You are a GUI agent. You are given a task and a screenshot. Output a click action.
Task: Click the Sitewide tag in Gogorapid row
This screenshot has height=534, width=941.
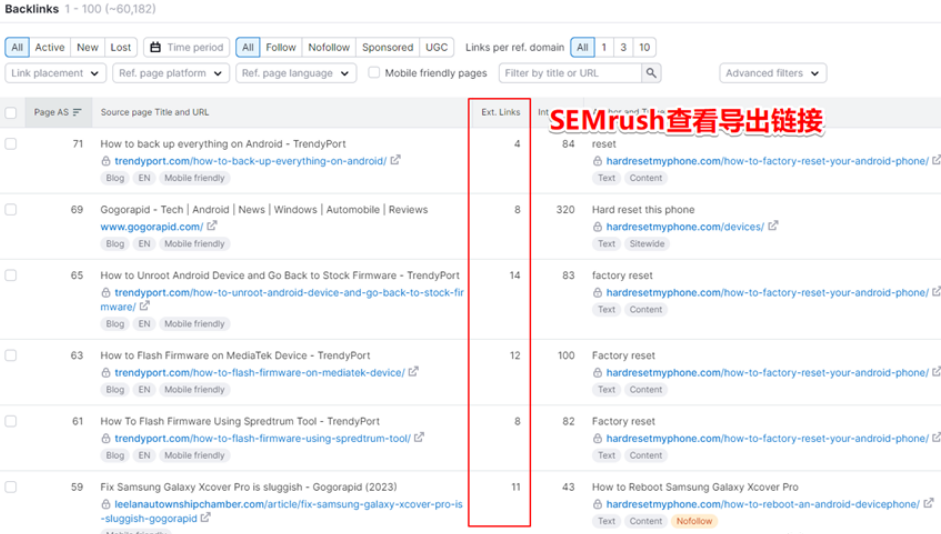[646, 244]
